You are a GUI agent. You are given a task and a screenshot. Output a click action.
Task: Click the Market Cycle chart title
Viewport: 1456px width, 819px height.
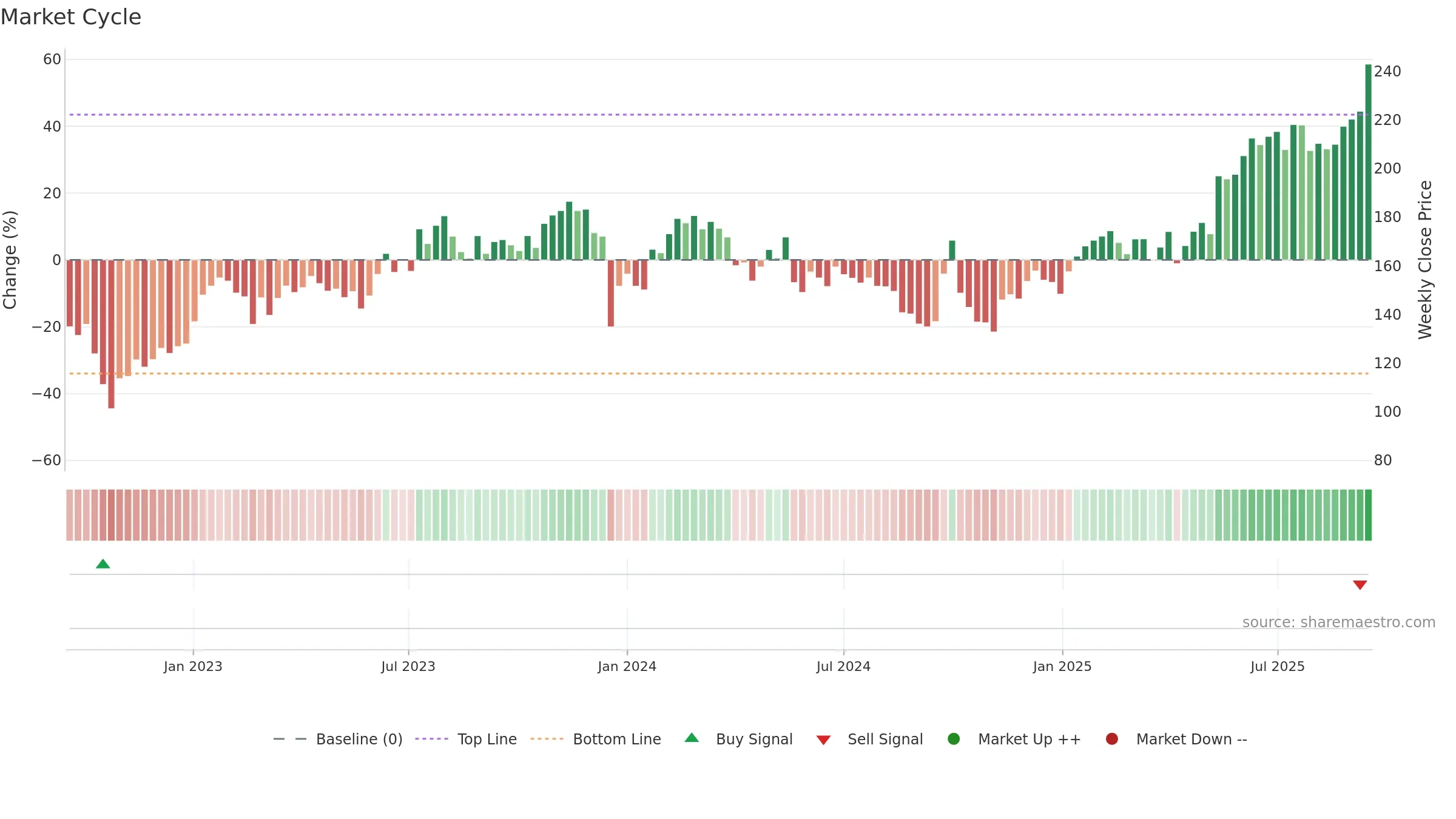point(71,17)
